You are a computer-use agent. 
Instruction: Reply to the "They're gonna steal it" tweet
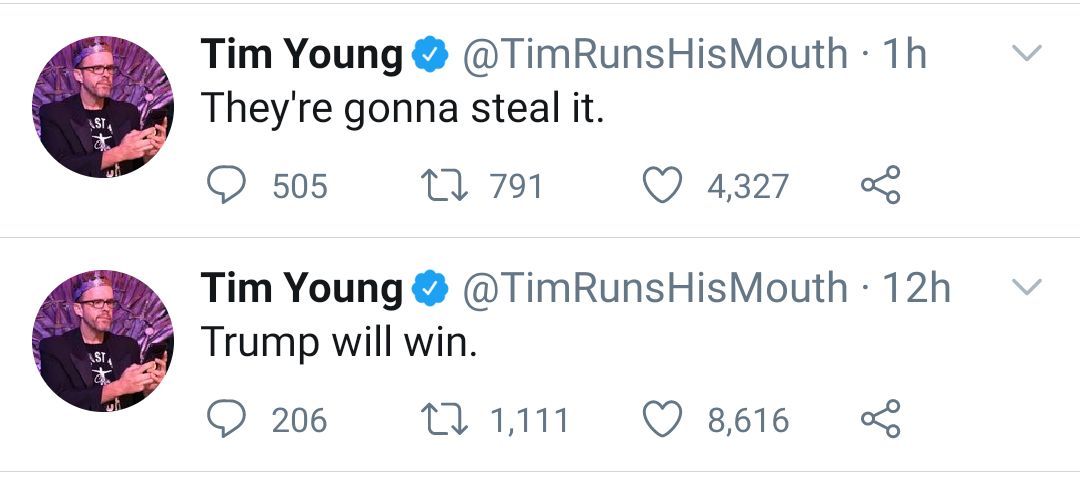click(226, 186)
